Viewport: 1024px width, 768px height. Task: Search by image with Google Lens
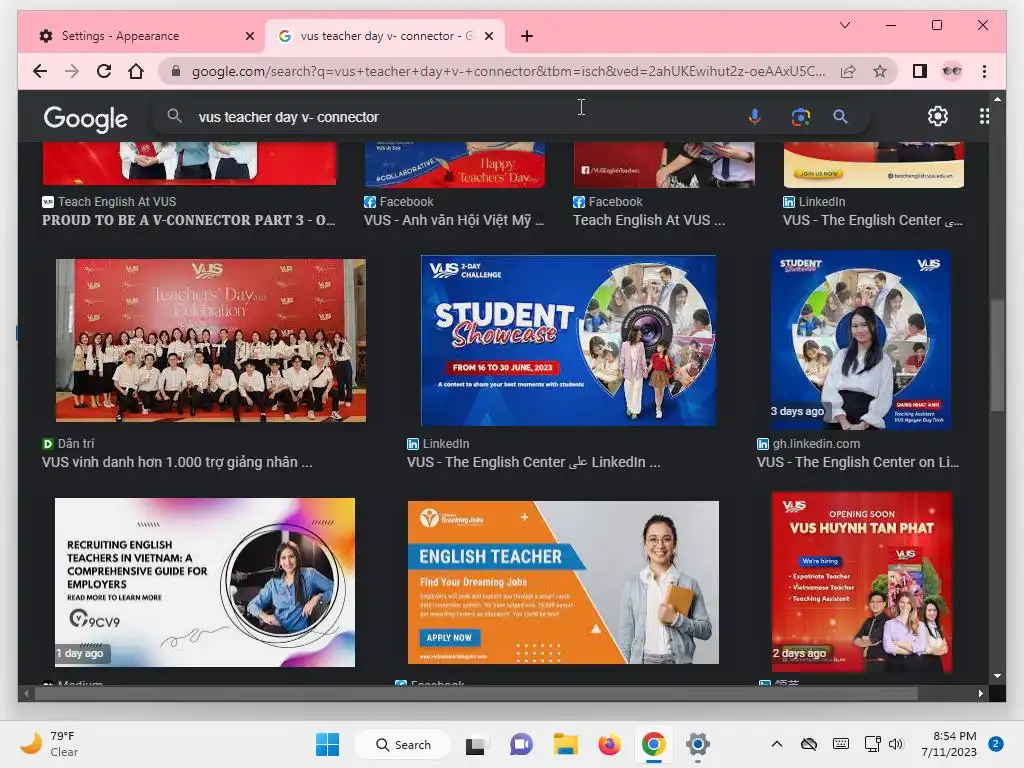coord(801,117)
